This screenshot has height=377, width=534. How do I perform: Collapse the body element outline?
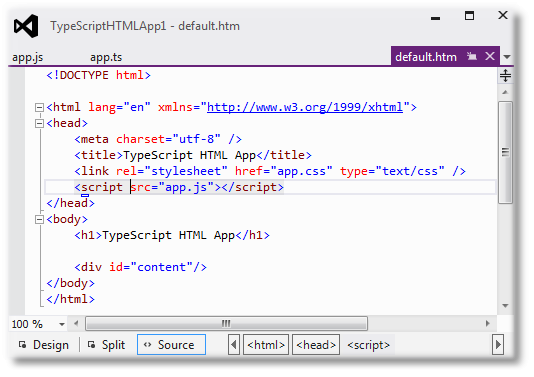40,220
